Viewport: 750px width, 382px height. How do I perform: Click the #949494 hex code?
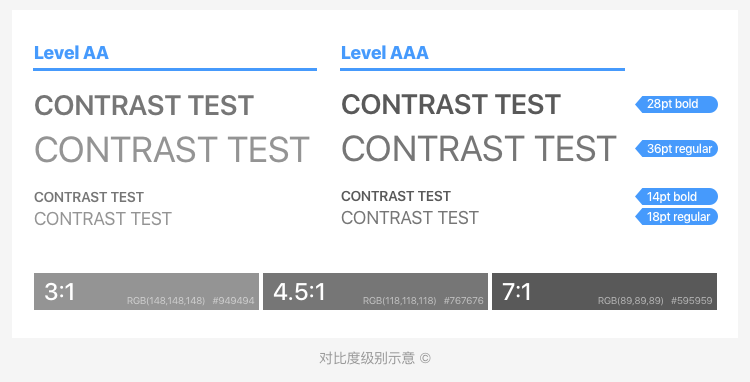(233, 301)
